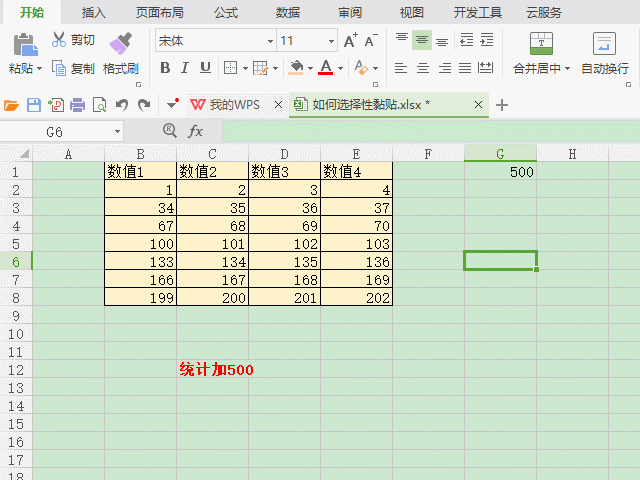Click the Copy icon
This screenshot has height=480, width=640.
click(59, 68)
